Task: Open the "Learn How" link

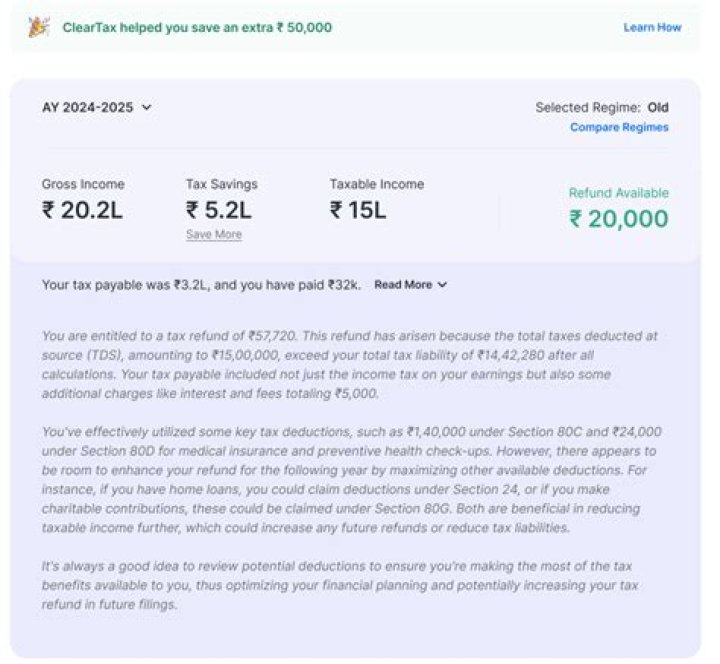Action: (x=652, y=27)
